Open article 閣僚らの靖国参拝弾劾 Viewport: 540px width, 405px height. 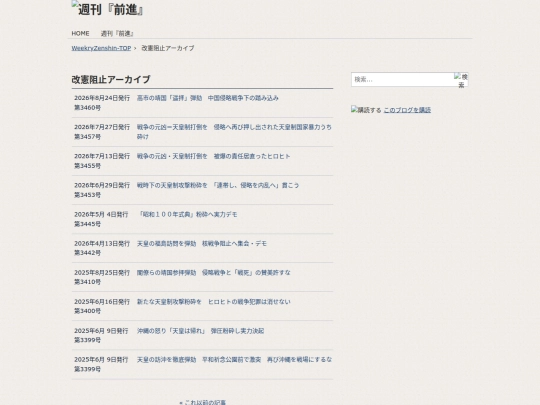(214, 273)
